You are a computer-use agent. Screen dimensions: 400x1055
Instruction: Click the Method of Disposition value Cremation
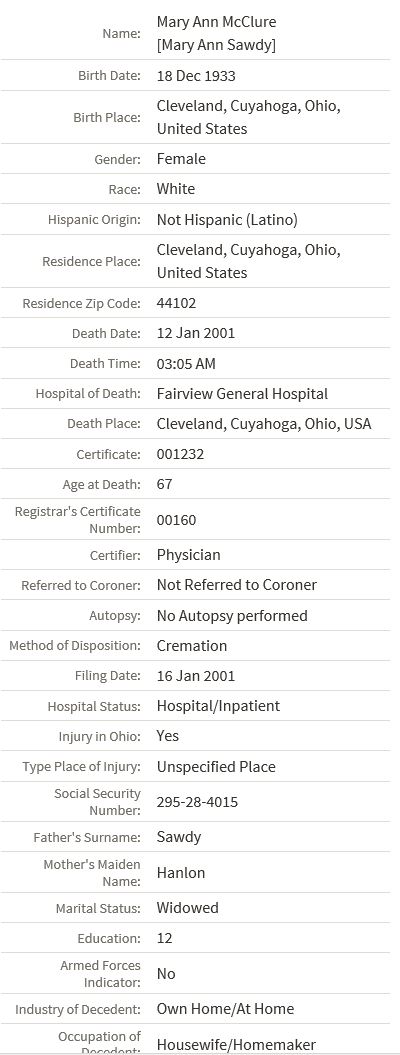pos(192,645)
